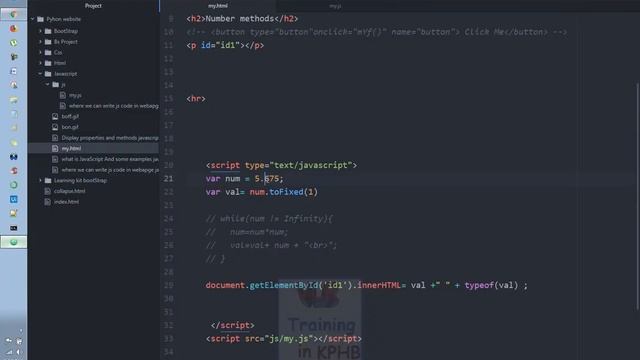Viewport: 640px width, 360px height.
Task: Switch to the my.js editor tab
Action: point(335,6)
